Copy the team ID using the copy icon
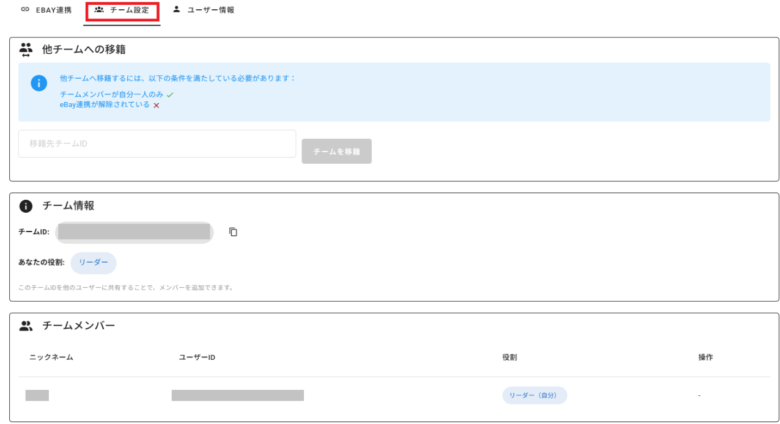This screenshot has height=424, width=780. [233, 232]
